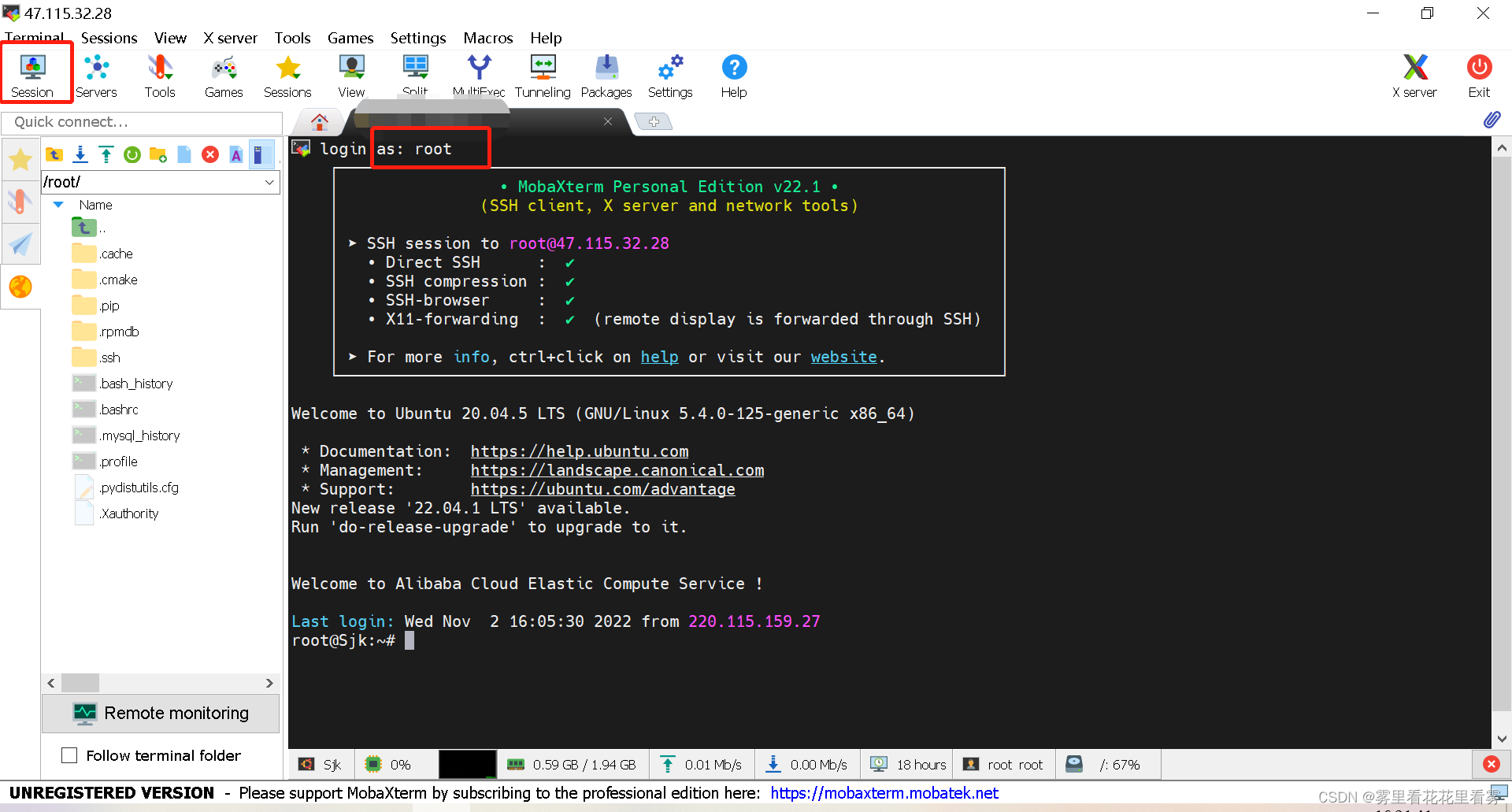Open the Packages manager icon
The width and height of the screenshot is (1512, 812).
click(x=606, y=76)
